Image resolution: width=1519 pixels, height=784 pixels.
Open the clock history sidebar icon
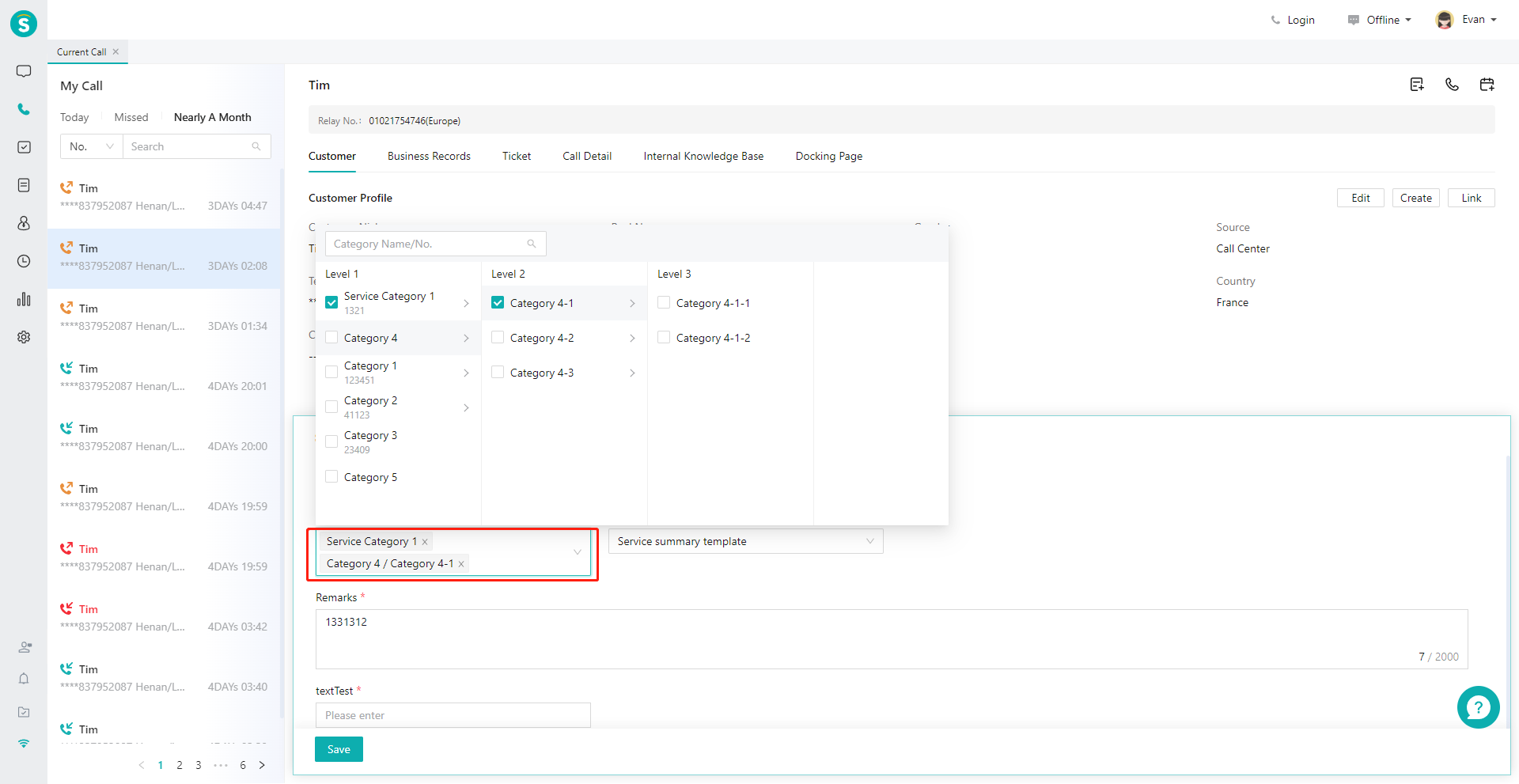click(x=24, y=261)
